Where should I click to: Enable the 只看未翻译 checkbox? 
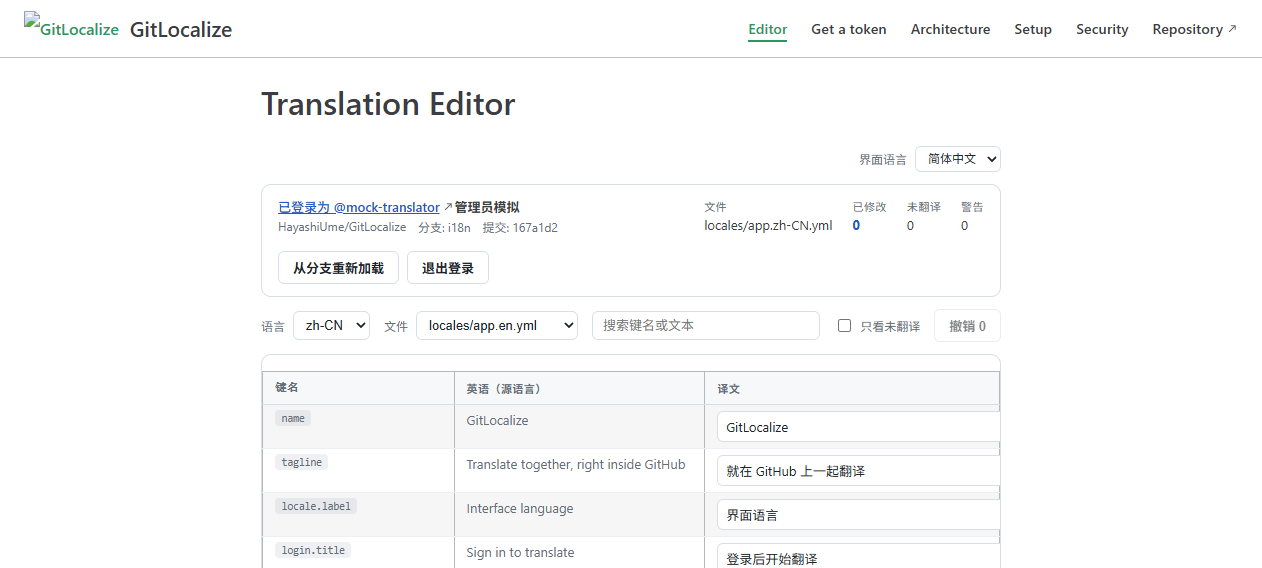click(844, 326)
